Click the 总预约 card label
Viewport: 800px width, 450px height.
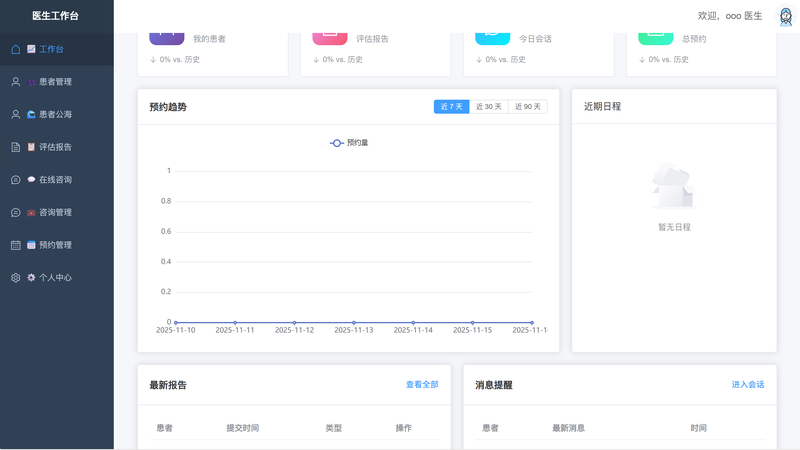(x=694, y=39)
